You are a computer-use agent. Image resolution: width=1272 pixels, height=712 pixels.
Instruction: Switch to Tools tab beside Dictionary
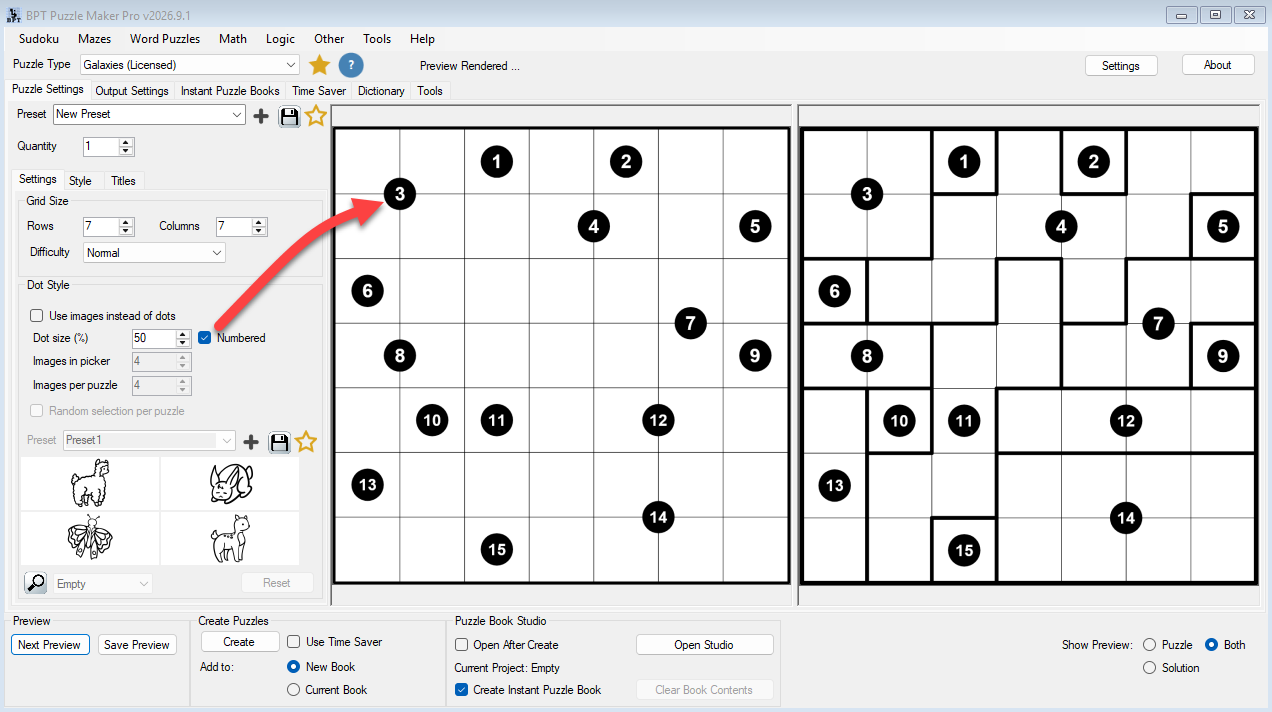[430, 91]
